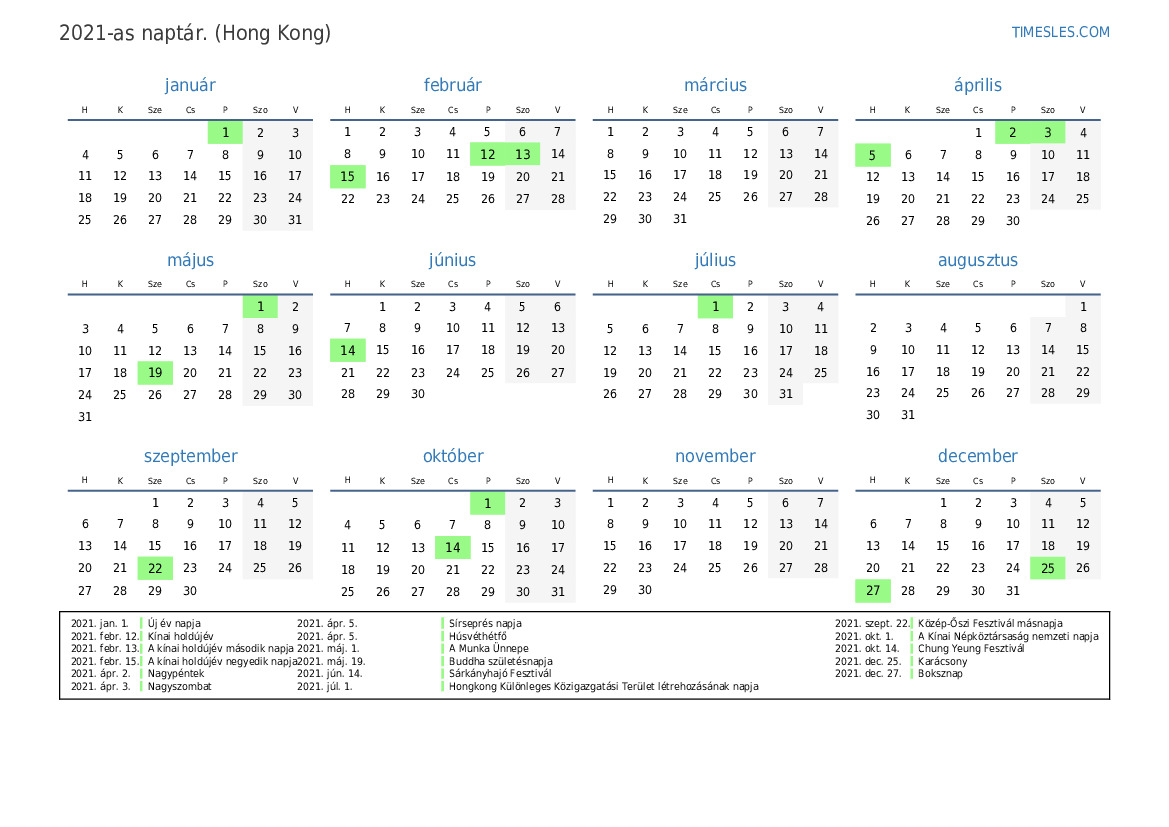The width and height of the screenshot is (1169, 827).
Task: Click highlighted holiday 1 in május
Action: pyautogui.click(x=260, y=306)
